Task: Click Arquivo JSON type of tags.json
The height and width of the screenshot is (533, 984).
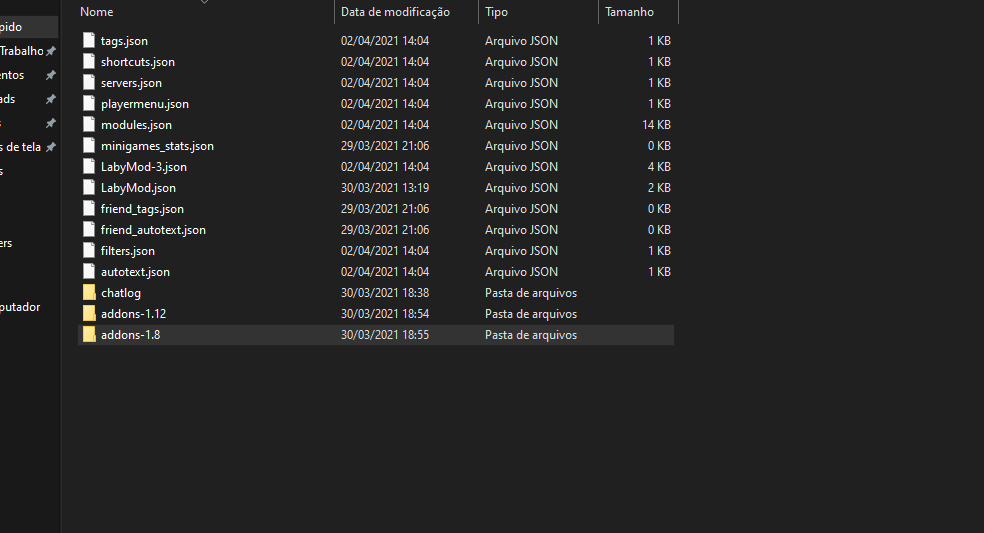Action: pyautogui.click(x=521, y=41)
